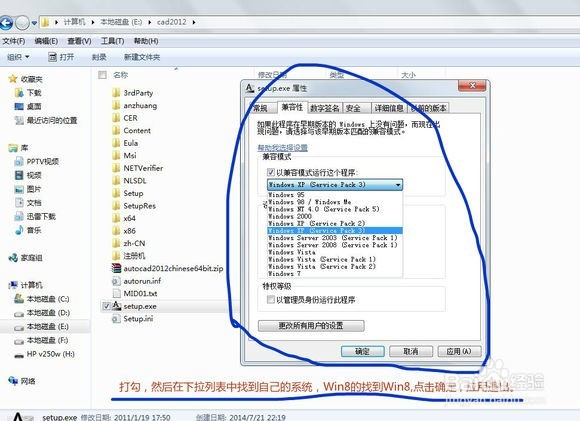580x421 pixels.
Task: Open the 工具(T) menu
Action: 112,41
